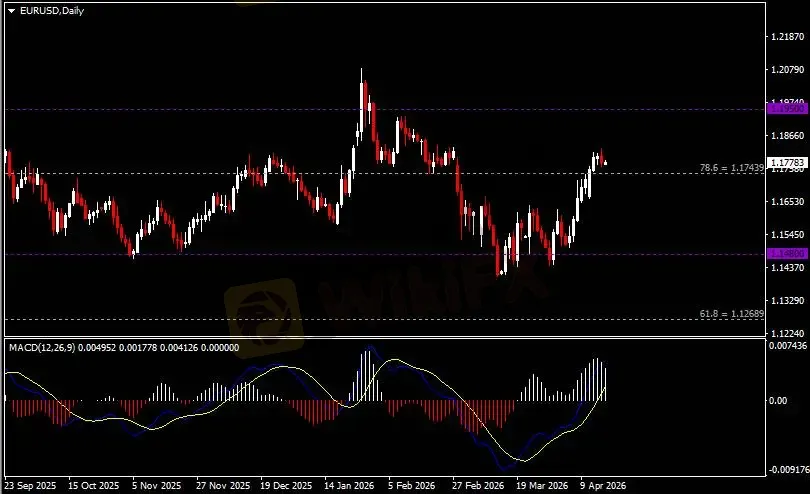Click the purple 1.14800 price level tag
This screenshot has width=810, height=494.
(787, 253)
